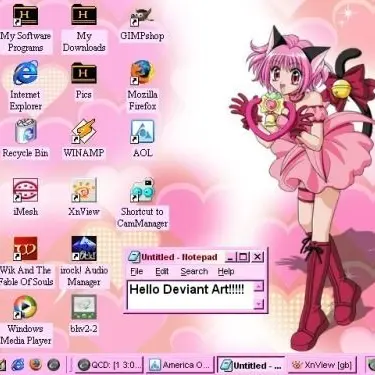Click the Internet Explorer quick launch icon

point(18,365)
